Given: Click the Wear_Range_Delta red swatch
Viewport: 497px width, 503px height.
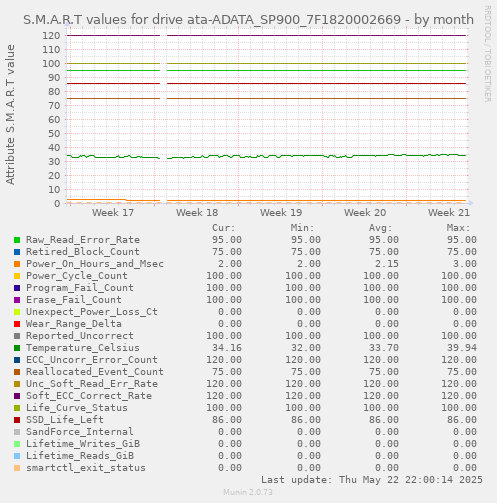Looking at the screenshot, I should click(17, 324).
